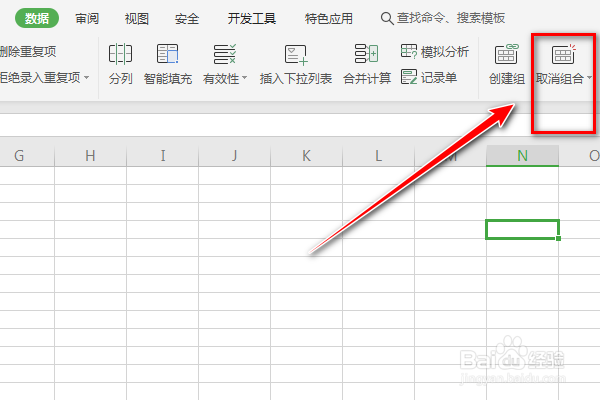The image size is (600, 400).
Task: Expand the 有效性 dropdown arrow
Action: 245,78
